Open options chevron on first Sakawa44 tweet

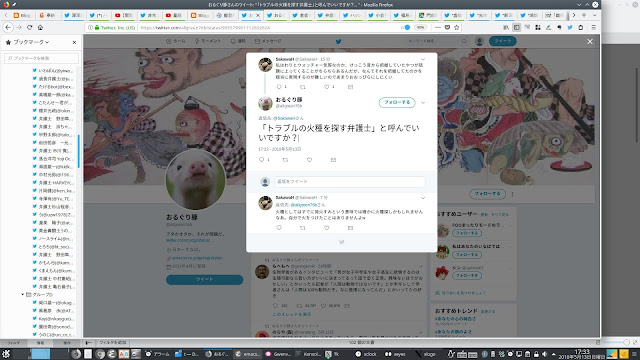click(423, 59)
